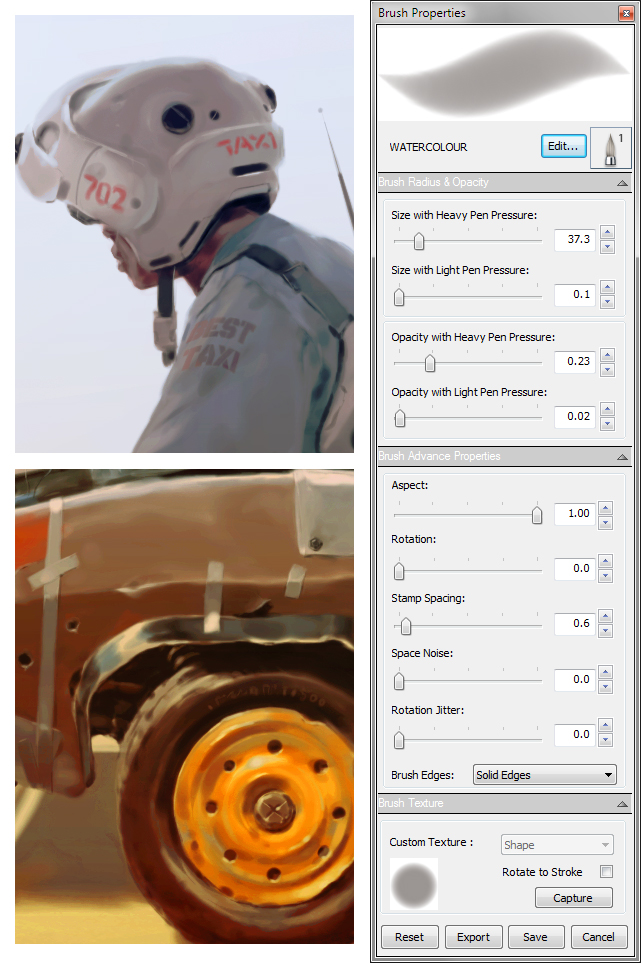641x963 pixels.
Task: Click the round brush texture thumbnail
Action: tap(414, 884)
